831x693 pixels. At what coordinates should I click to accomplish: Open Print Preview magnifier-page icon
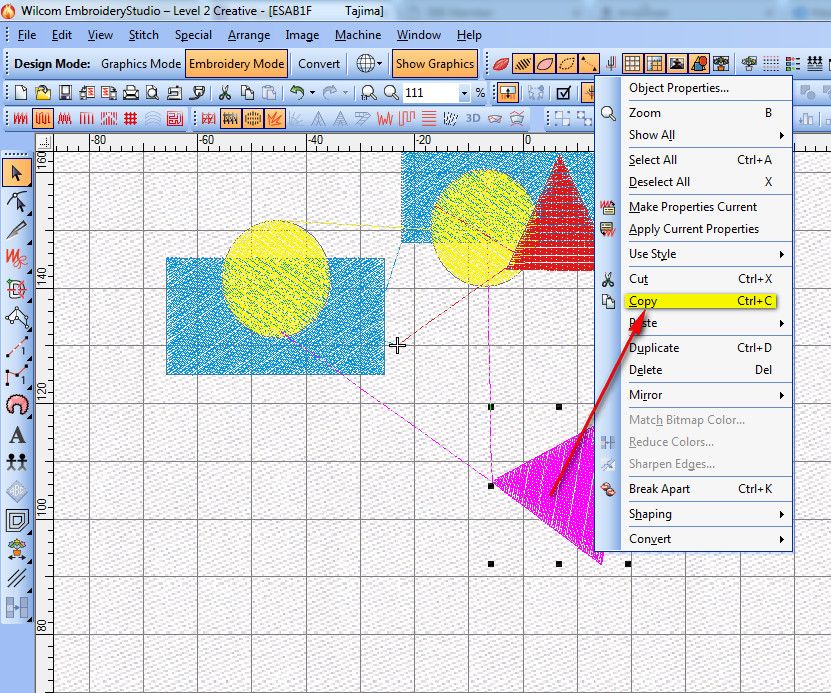coord(153,93)
